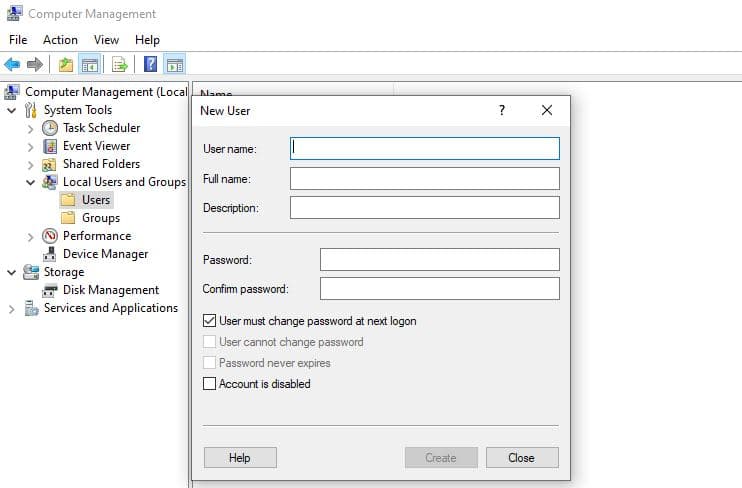Enable the Account is disabled checkbox
Viewport: 742px width, 488px height.
[210, 384]
